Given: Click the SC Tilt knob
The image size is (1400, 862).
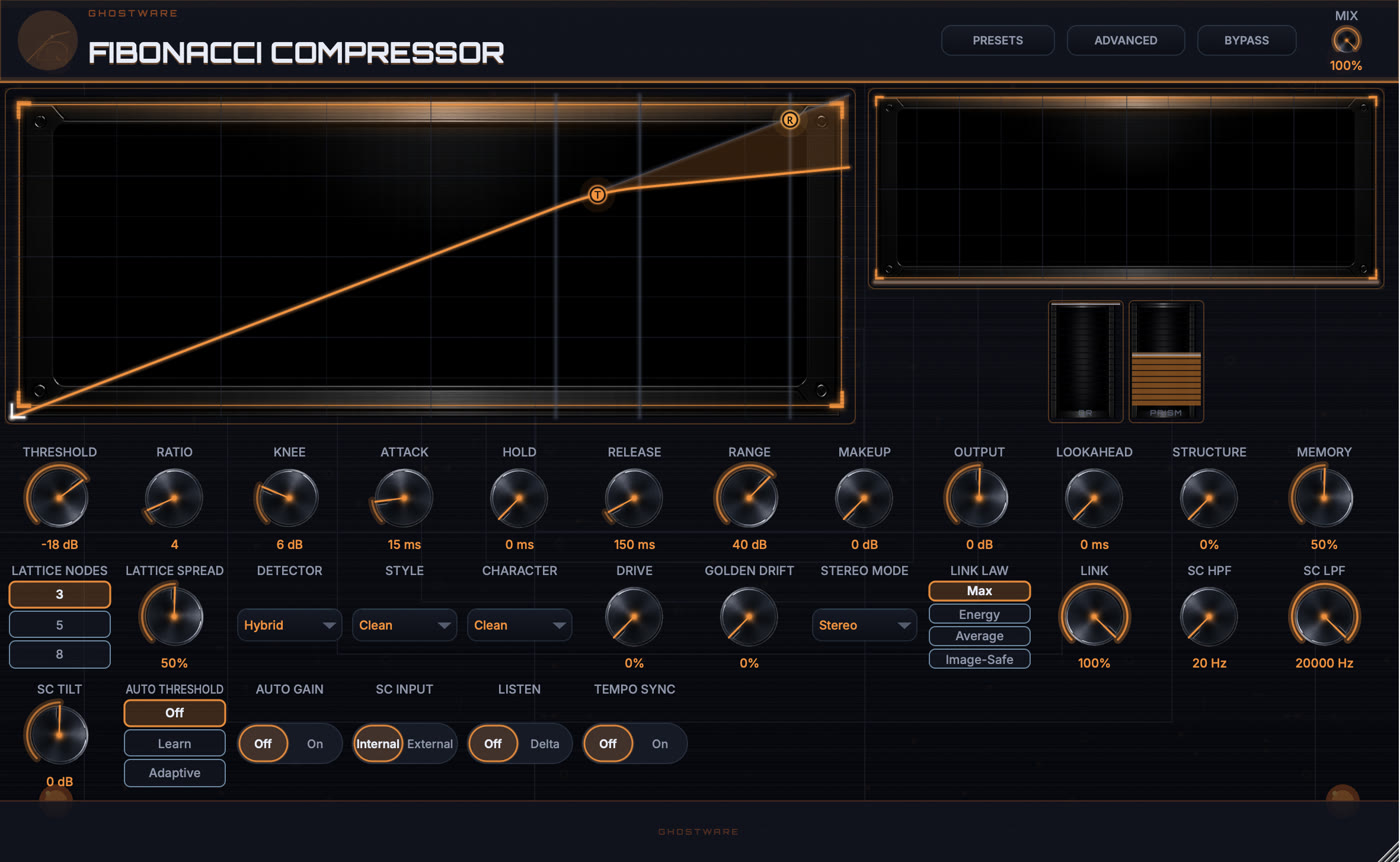Looking at the screenshot, I should (59, 734).
